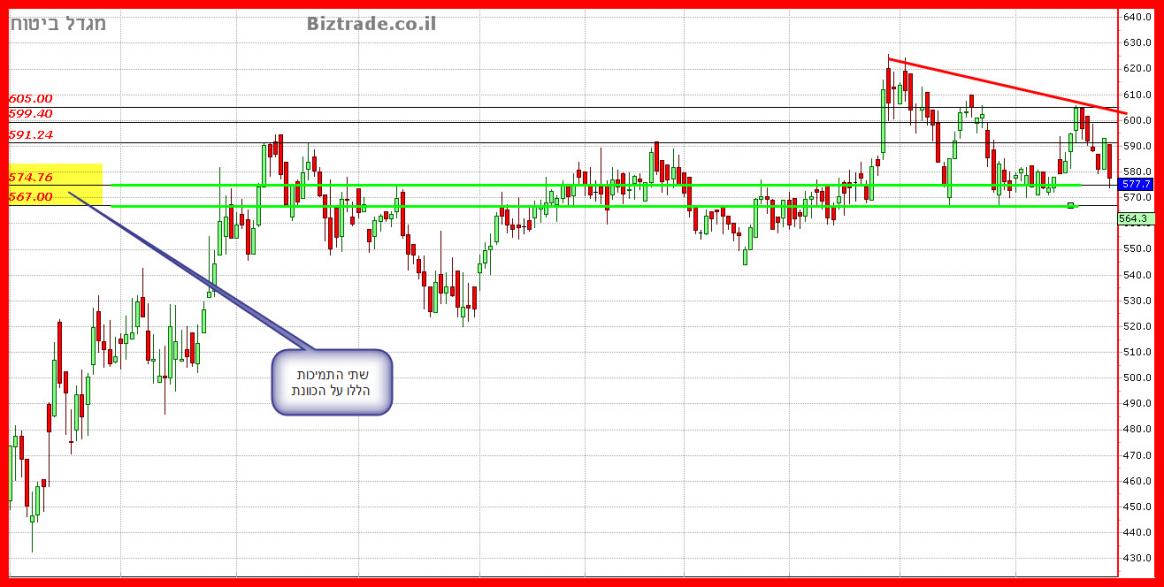Click the callout bubble with Hebrew text
Viewport: 1164px width, 587px height.
tap(331, 381)
